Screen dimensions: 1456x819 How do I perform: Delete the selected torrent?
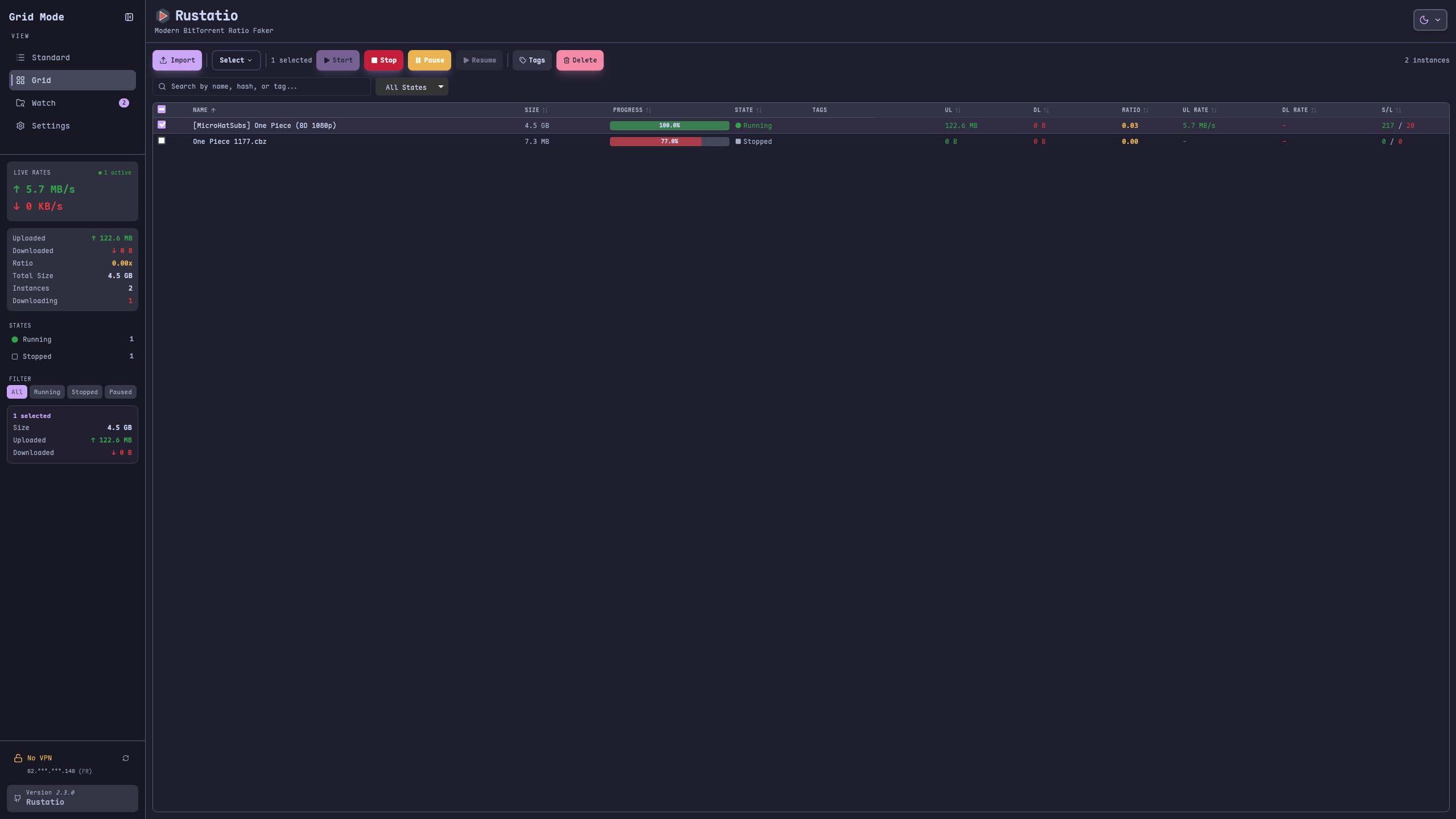click(x=579, y=60)
